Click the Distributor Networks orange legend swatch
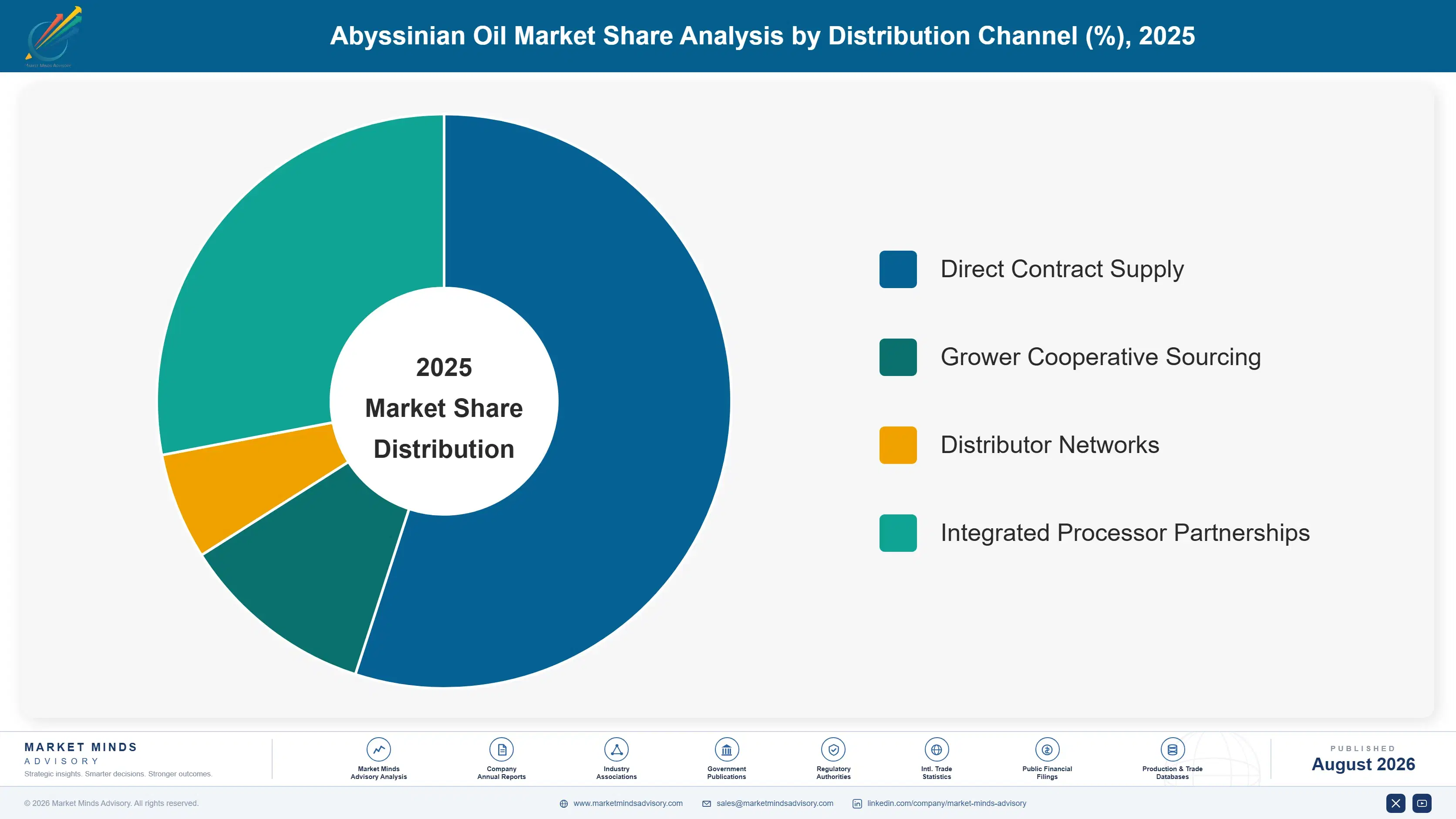The image size is (1456, 819). (897, 445)
